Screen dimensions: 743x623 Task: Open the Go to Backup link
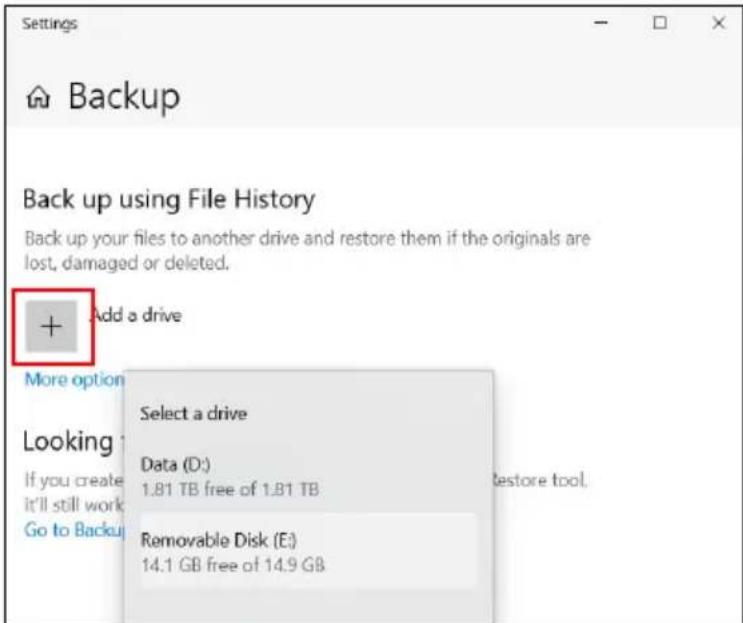pos(74,530)
